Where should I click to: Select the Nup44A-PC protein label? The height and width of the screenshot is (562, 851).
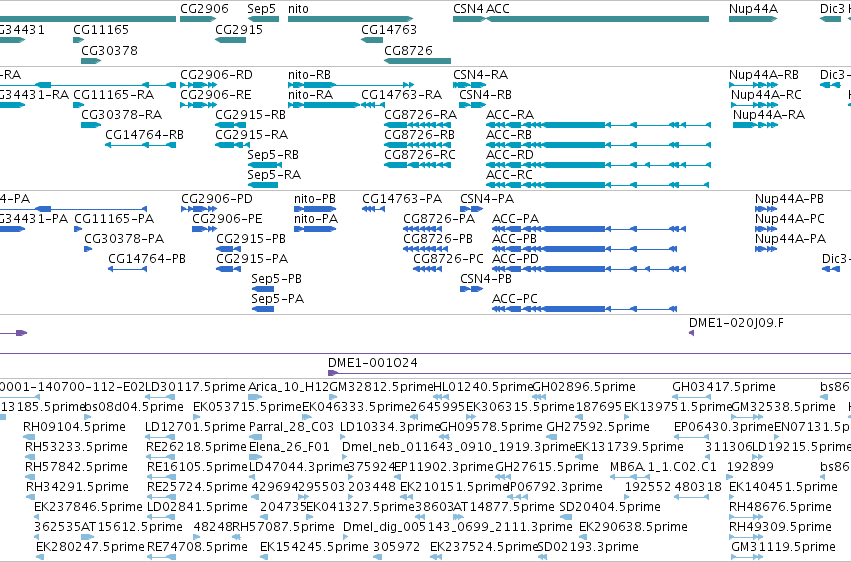[790, 219]
